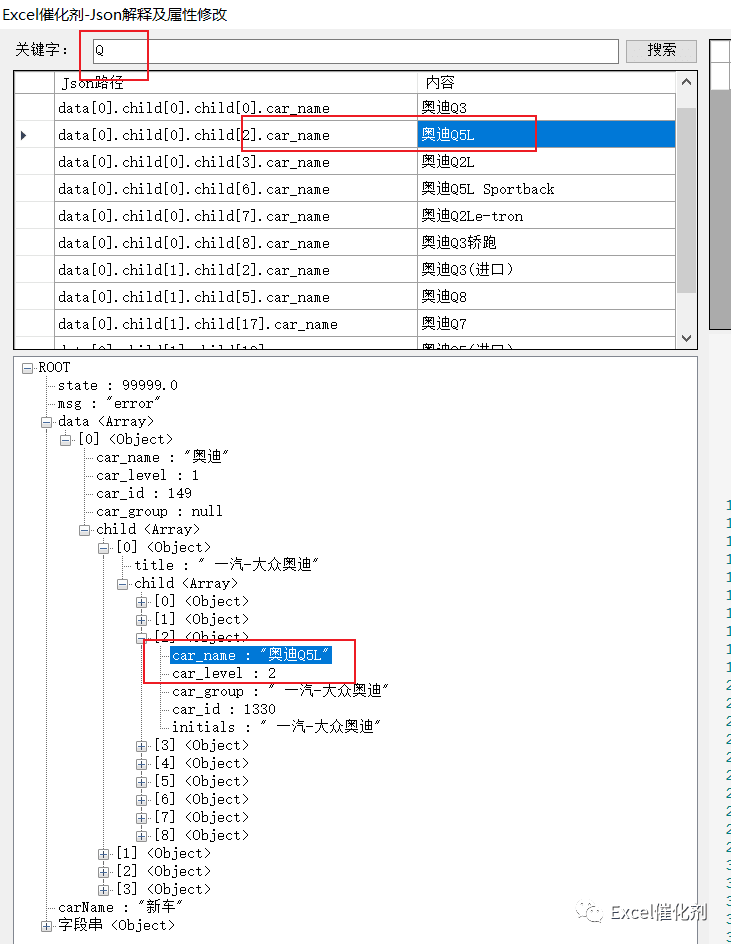Expand child object [0] under child Array
Screen dimensions: 731x944
coord(142,601)
